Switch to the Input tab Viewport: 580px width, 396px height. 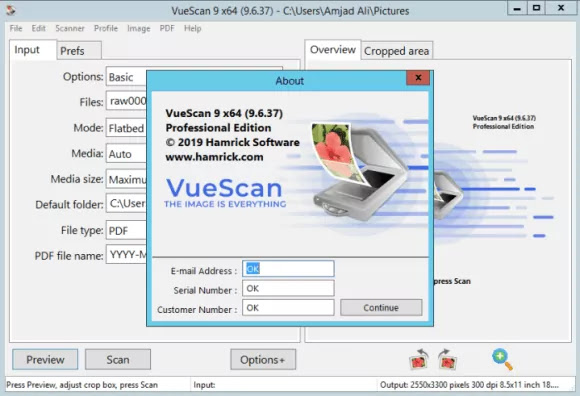pos(33,50)
